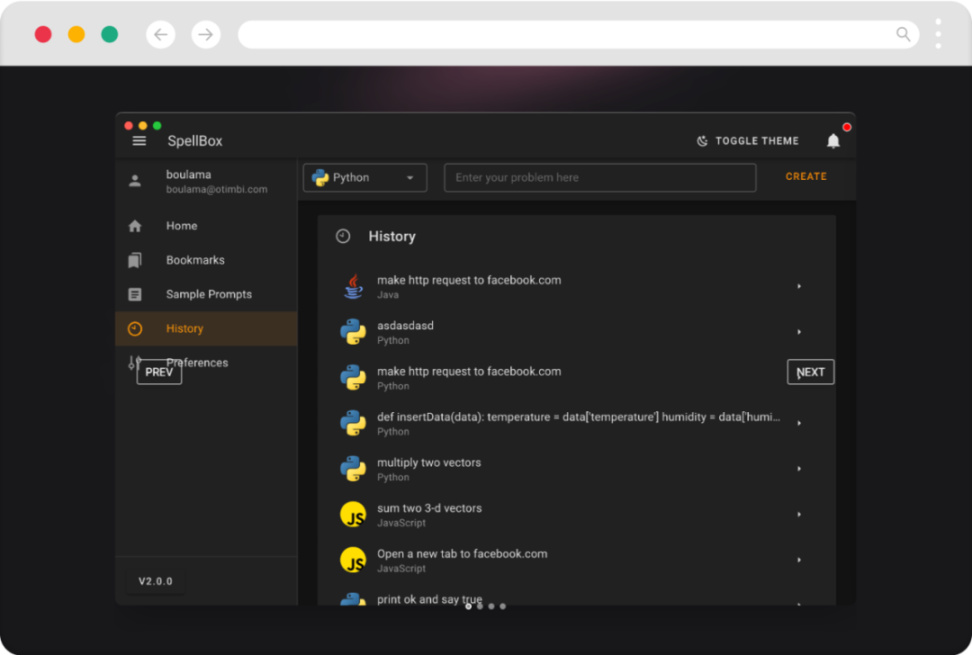Image resolution: width=972 pixels, height=655 pixels.
Task: Click the NEXT slide button
Action: (x=810, y=372)
